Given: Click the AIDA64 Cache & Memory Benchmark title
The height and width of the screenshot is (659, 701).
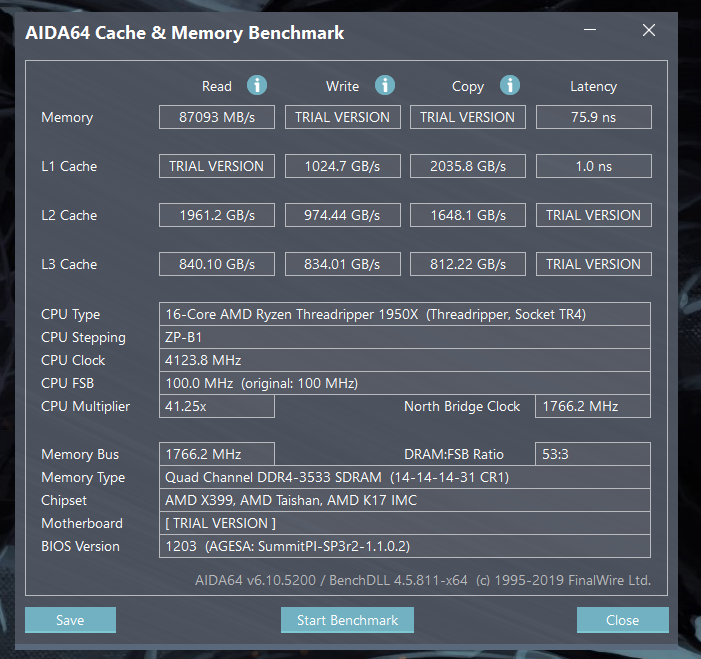Looking at the screenshot, I should [185, 33].
